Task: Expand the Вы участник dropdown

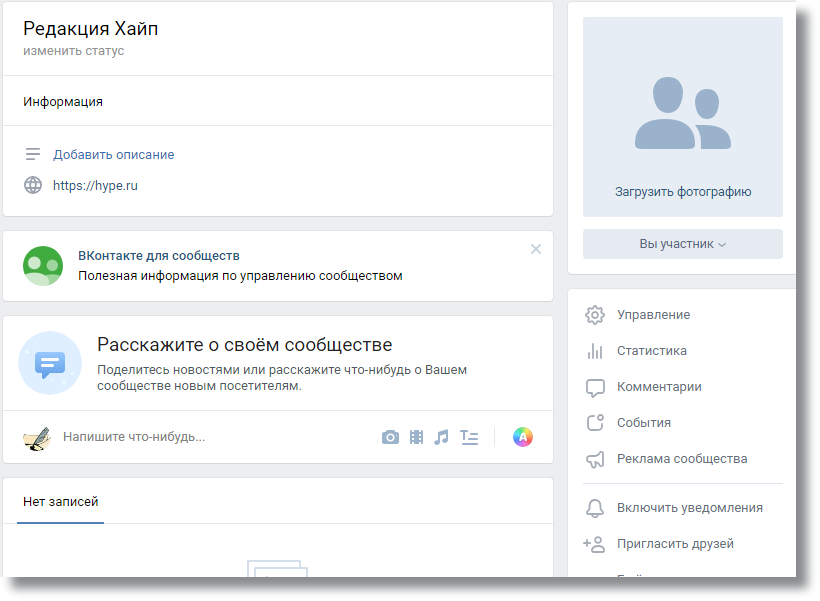Action: [x=682, y=244]
